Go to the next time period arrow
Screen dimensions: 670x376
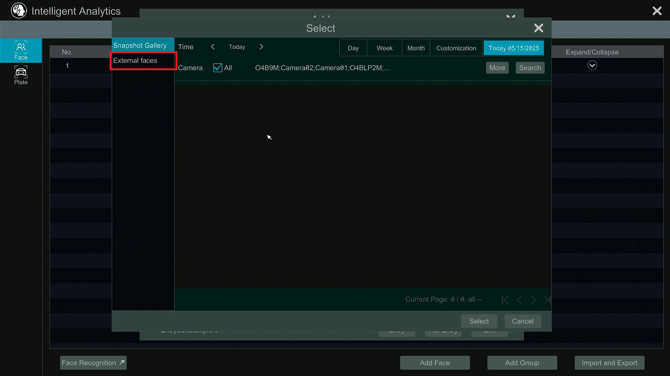pos(261,47)
